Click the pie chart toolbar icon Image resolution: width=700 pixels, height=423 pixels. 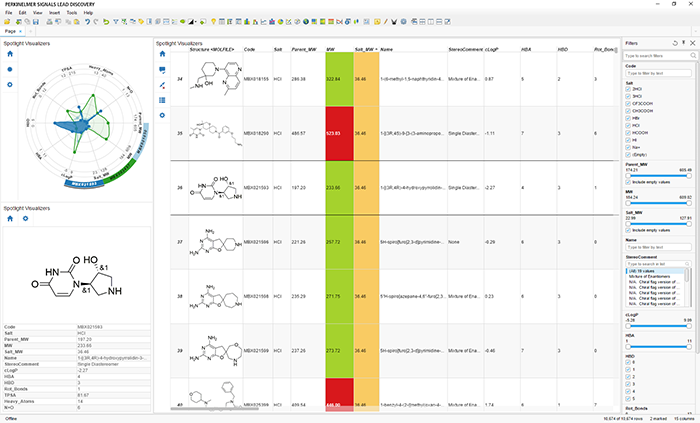280,21
